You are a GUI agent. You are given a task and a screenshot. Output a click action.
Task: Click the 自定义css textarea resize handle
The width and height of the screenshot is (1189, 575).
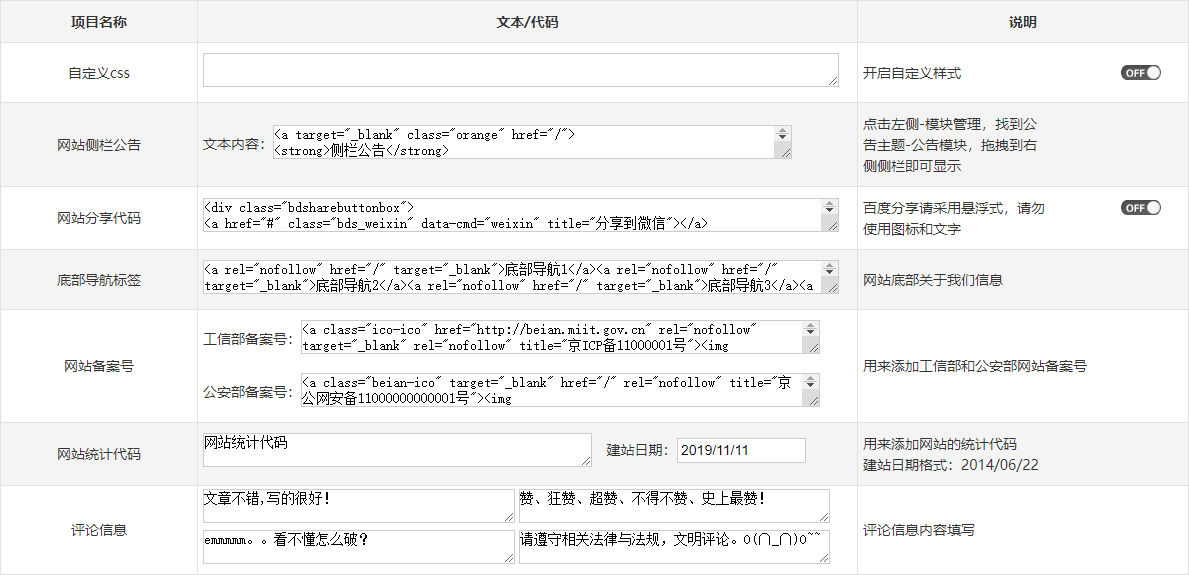click(x=832, y=81)
